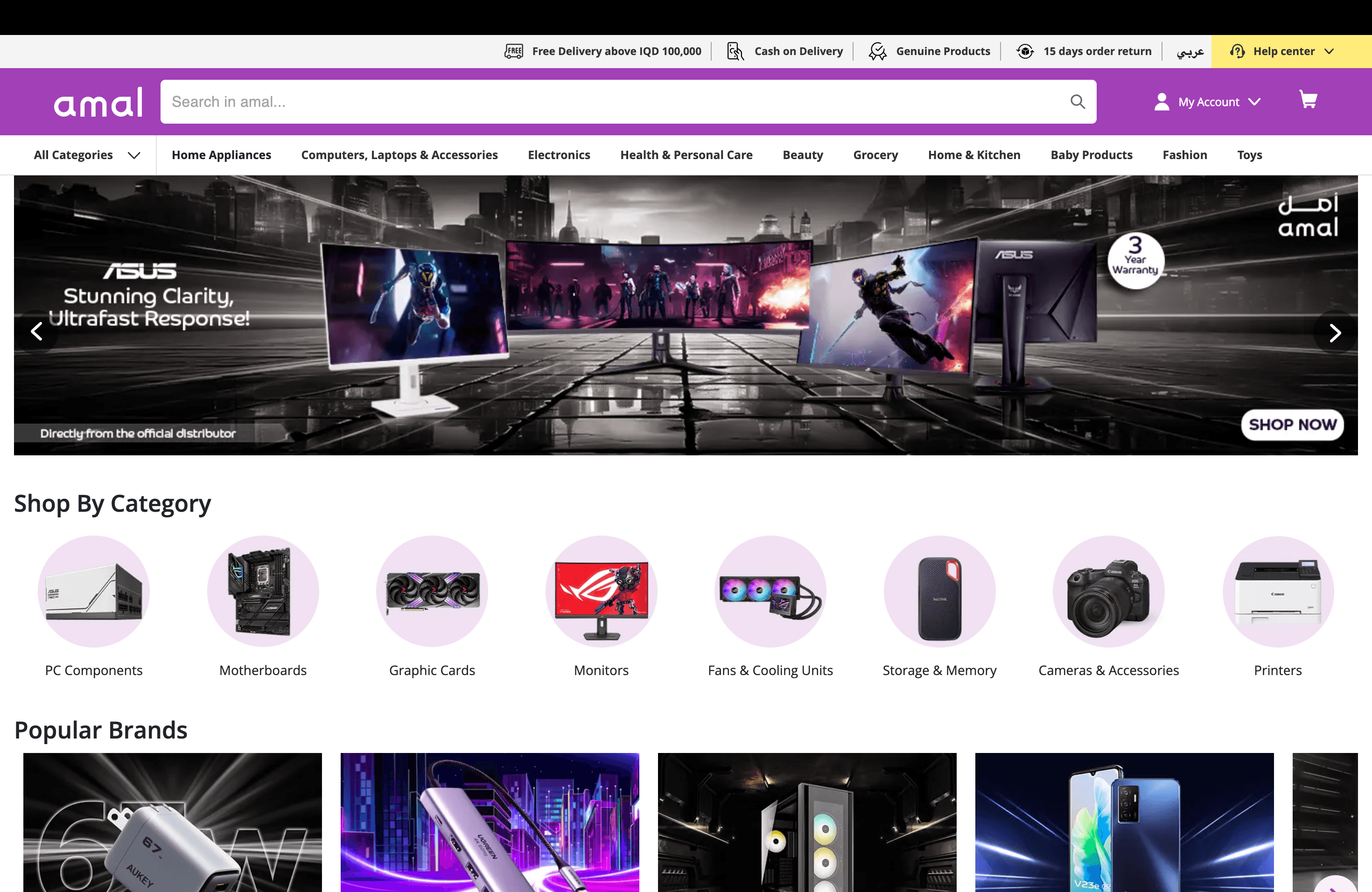1372x892 pixels.
Task: Click the amal logo in the header
Action: tap(98, 103)
